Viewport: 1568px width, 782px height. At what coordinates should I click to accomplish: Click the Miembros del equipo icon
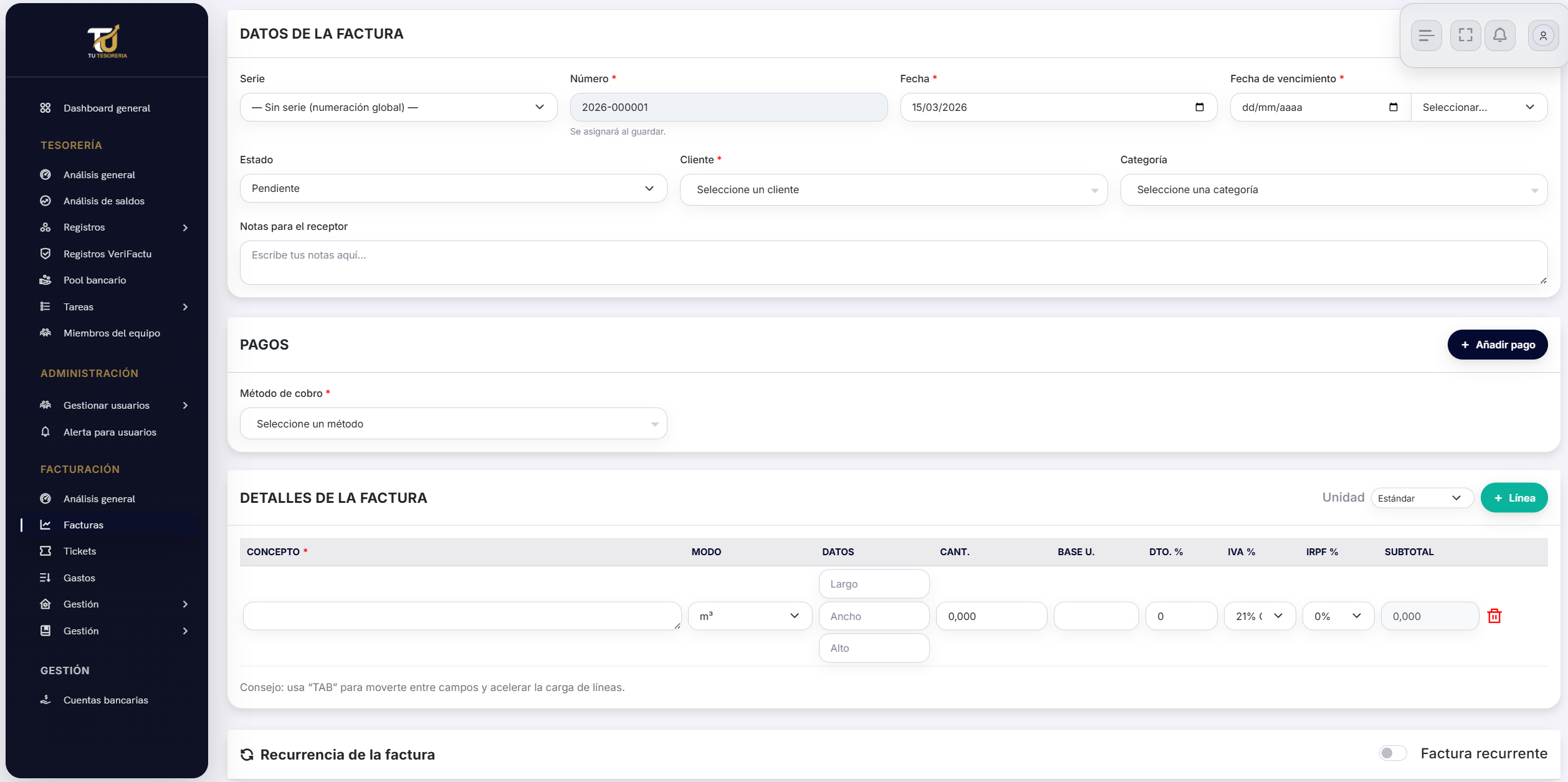(x=45, y=333)
